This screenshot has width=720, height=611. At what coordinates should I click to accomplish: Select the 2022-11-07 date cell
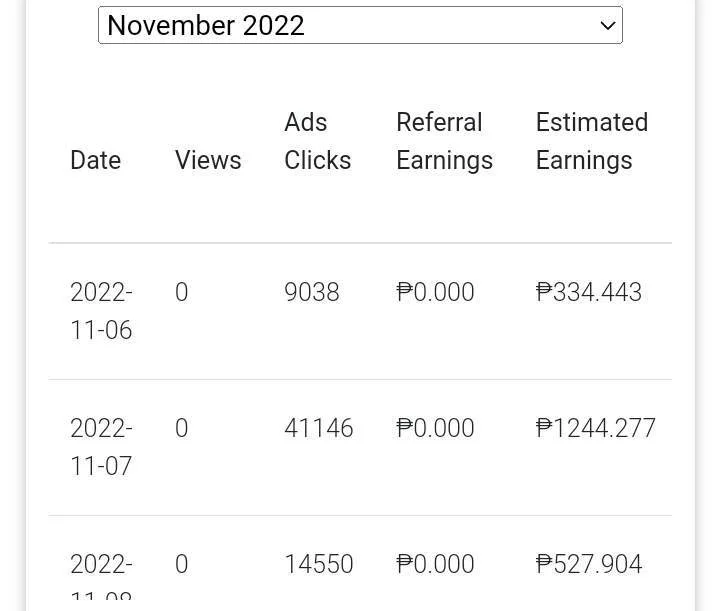[x=101, y=447]
